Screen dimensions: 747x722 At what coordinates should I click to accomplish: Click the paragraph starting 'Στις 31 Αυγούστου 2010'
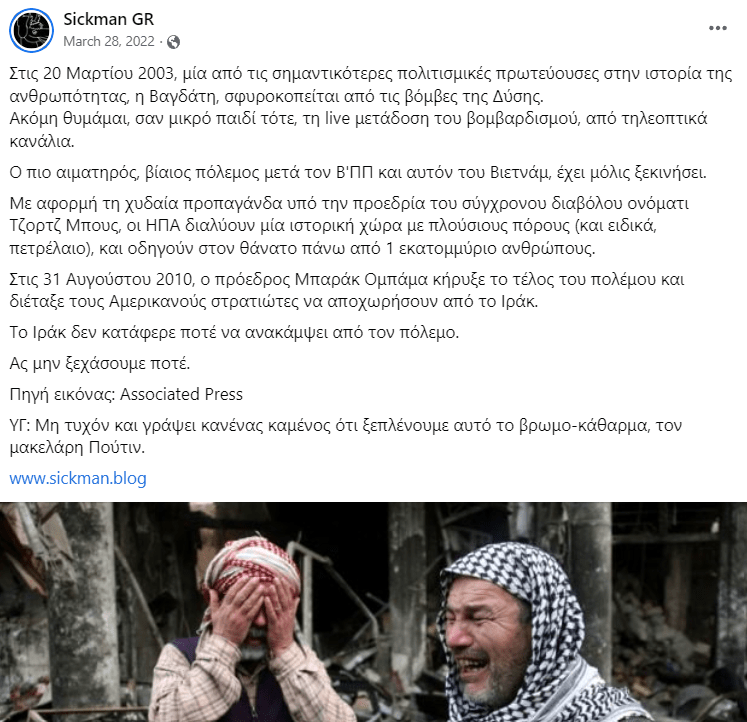coord(347,291)
